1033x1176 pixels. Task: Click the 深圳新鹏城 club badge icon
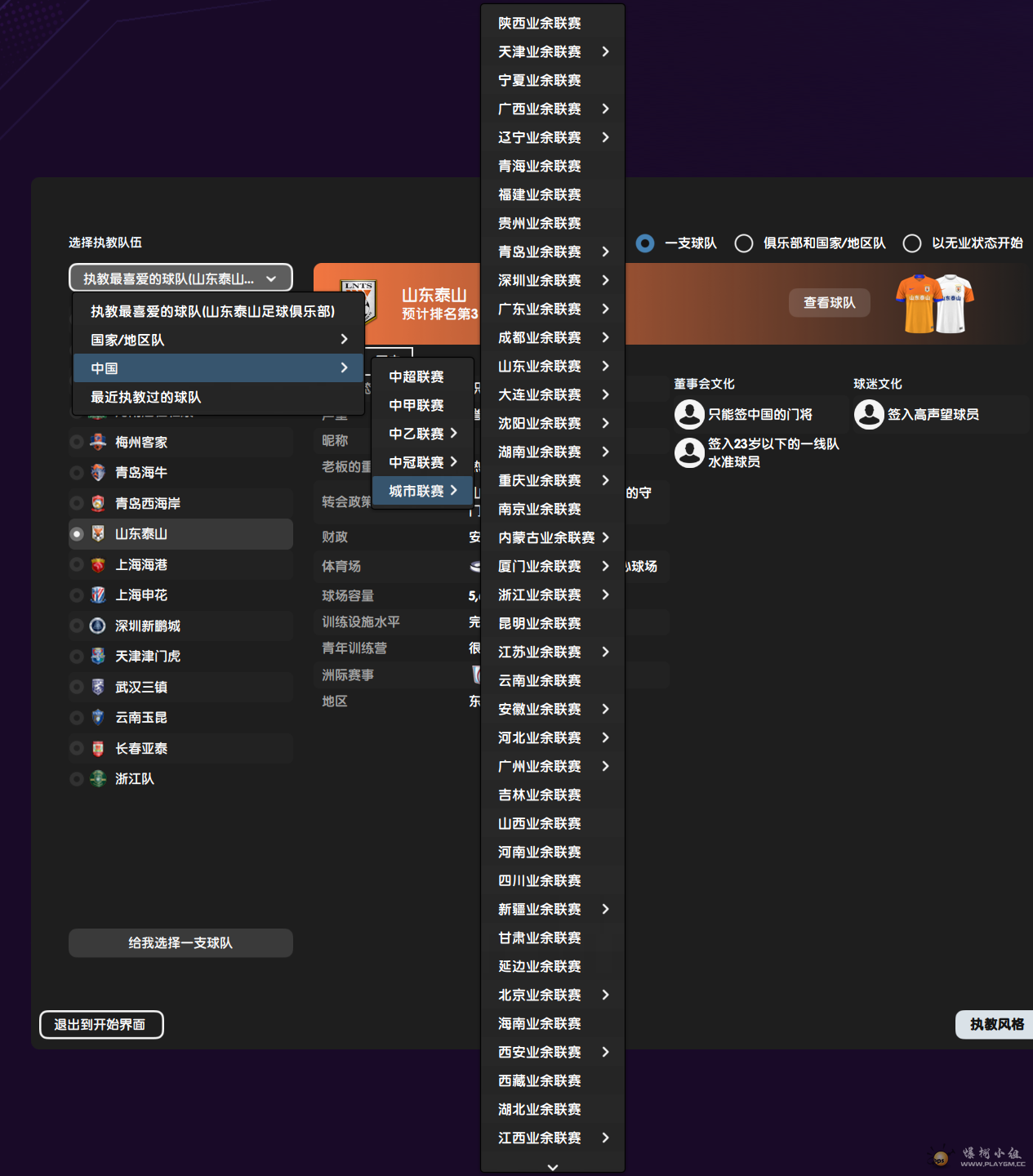98,626
